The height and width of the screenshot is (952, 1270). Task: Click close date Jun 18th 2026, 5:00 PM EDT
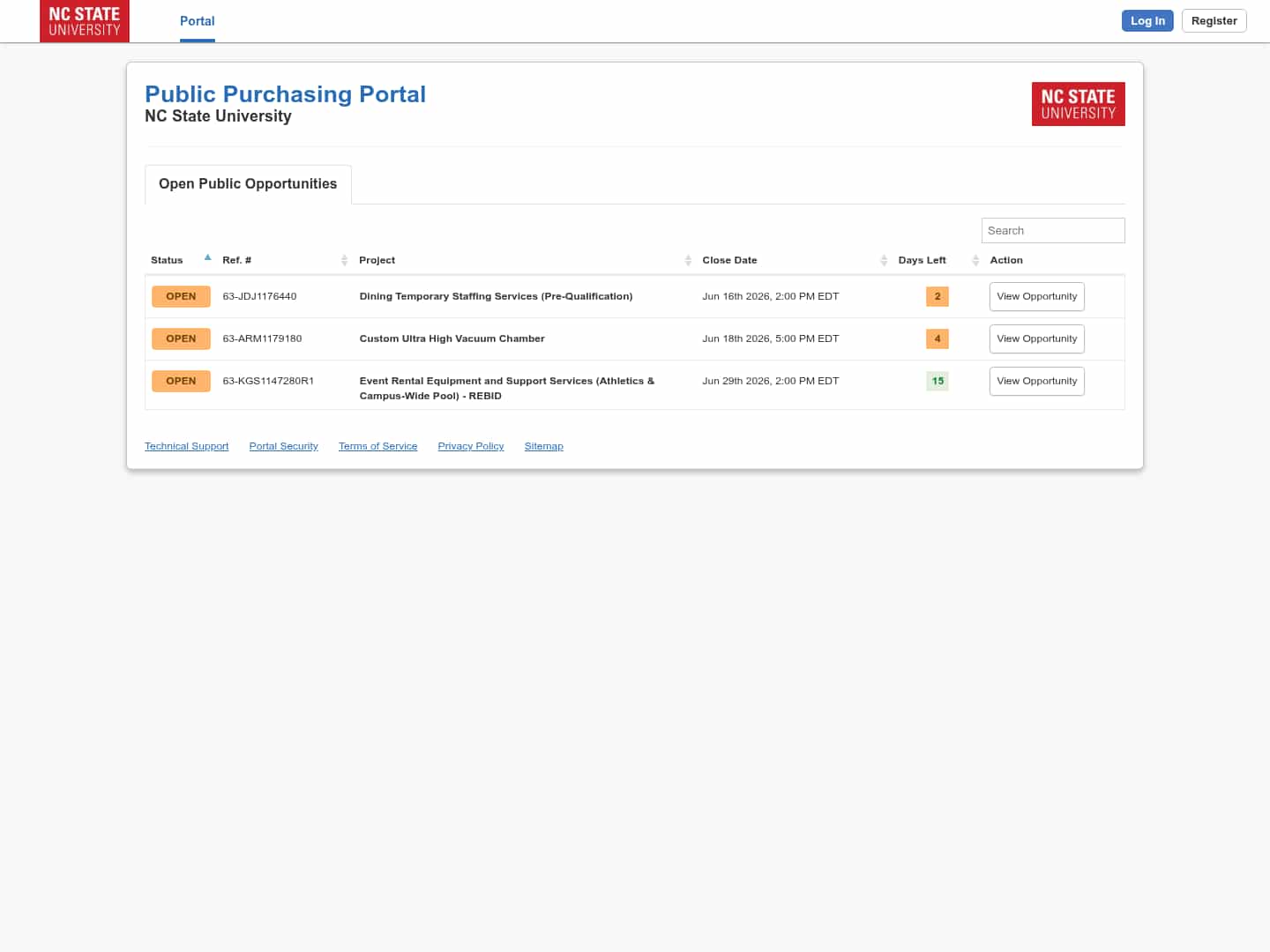pyautogui.click(x=771, y=338)
